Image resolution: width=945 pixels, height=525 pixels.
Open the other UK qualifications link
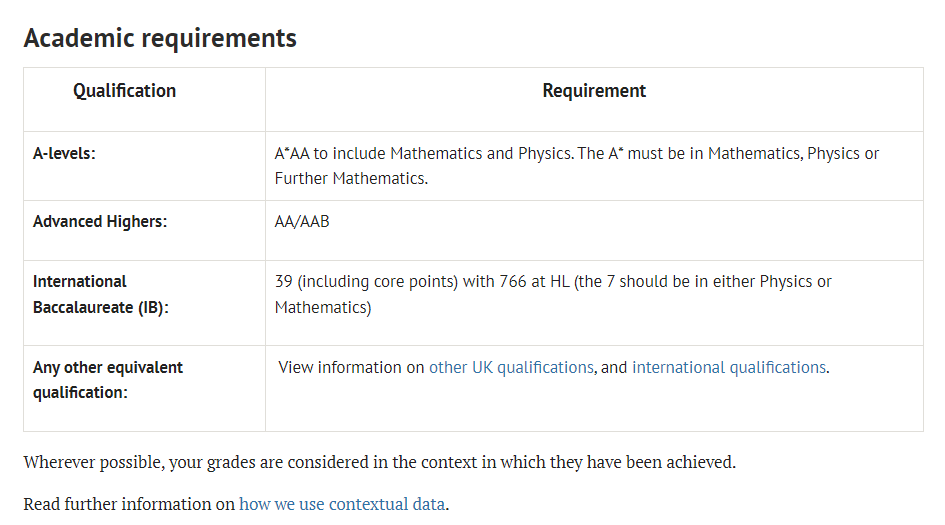coord(511,367)
